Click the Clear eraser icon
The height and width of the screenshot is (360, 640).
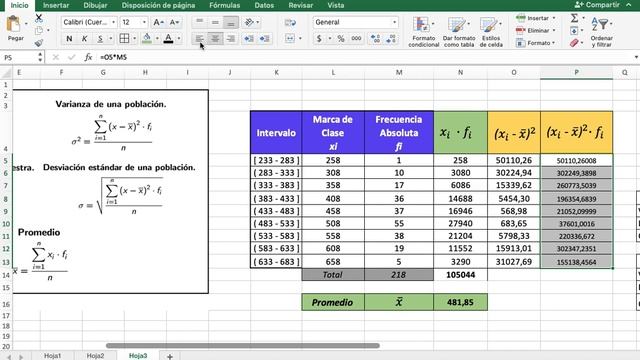tap(574, 42)
